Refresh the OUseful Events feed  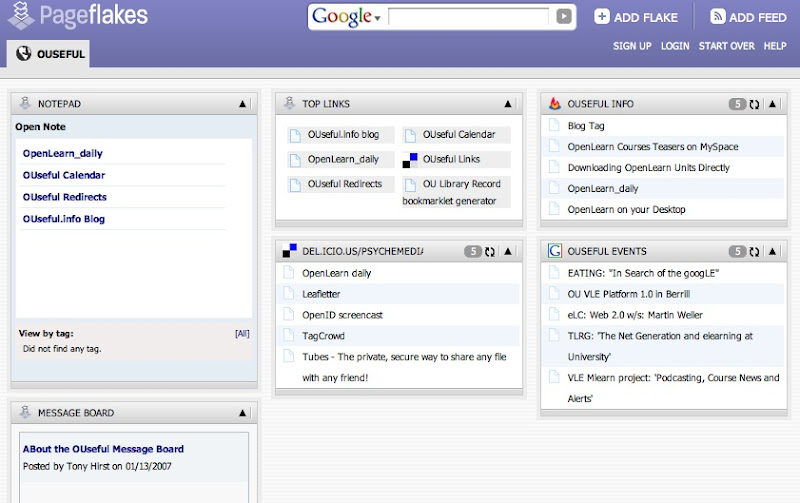tap(754, 252)
